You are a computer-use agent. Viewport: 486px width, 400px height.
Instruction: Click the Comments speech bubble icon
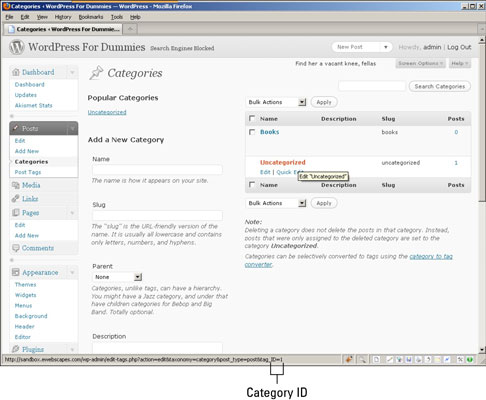click(x=16, y=248)
